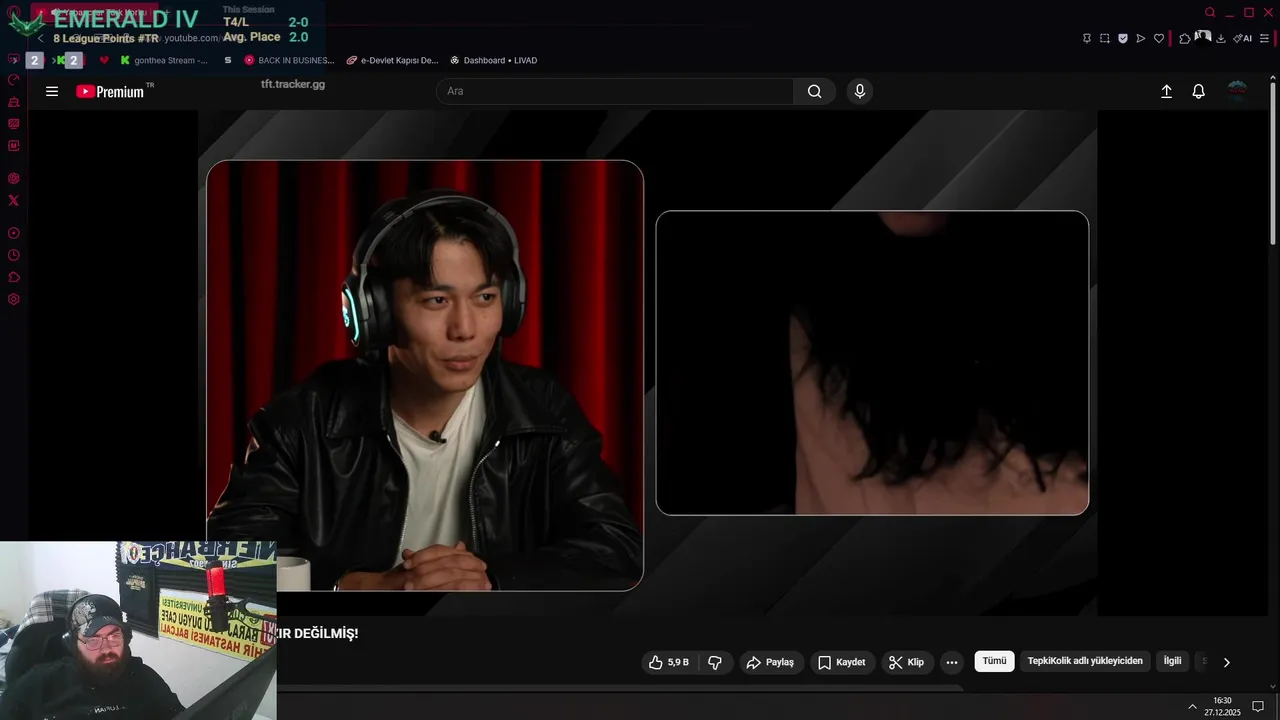Open the send/flow arrow icon in toolbar
Image resolution: width=1280 pixels, height=720 pixels.
coord(1141,38)
